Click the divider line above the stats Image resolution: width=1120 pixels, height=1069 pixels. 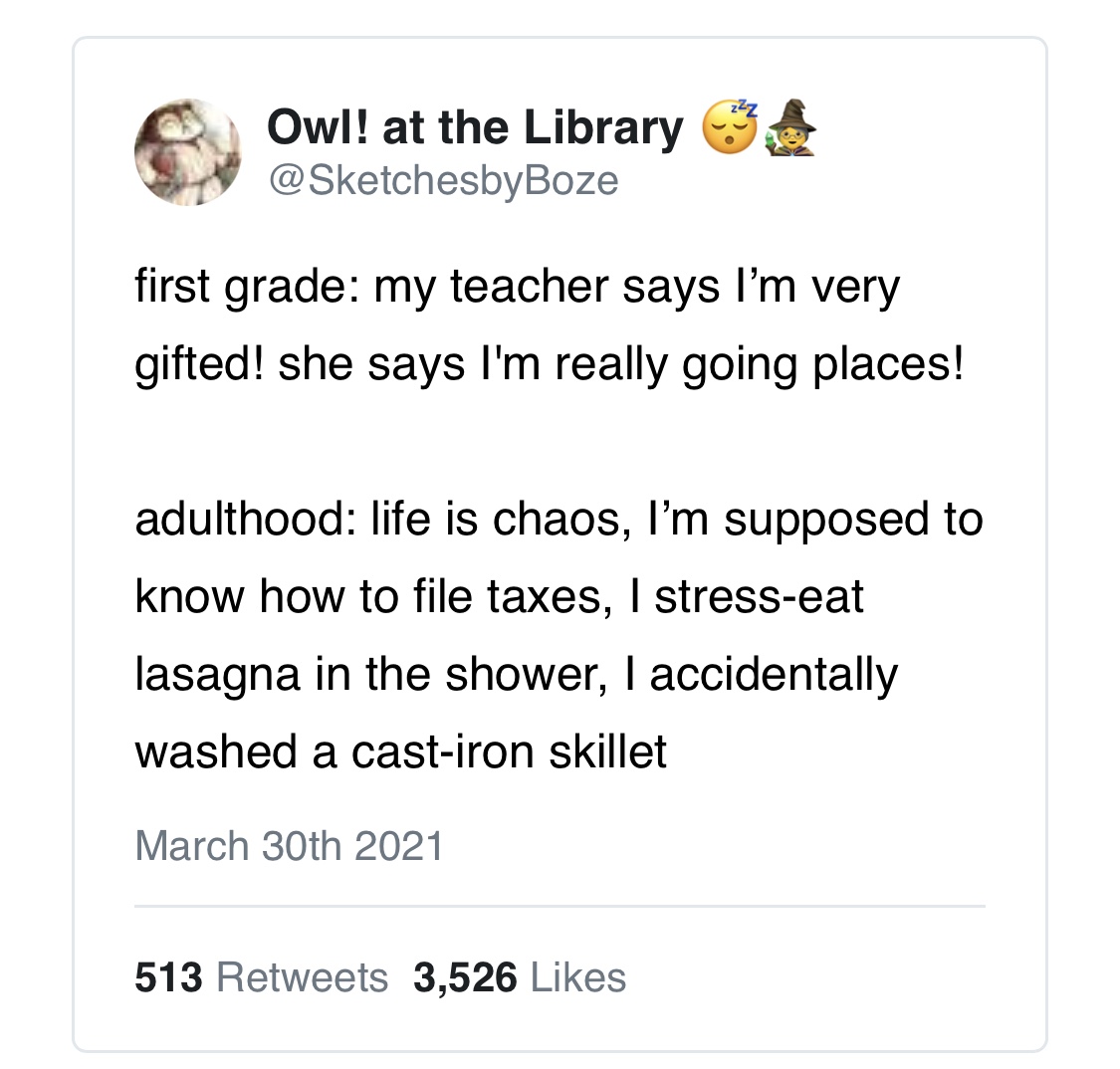coord(560,906)
